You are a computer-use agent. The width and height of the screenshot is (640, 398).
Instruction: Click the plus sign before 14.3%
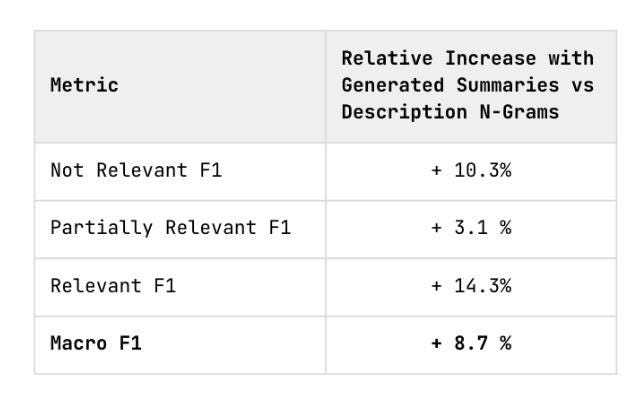[x=436, y=286]
